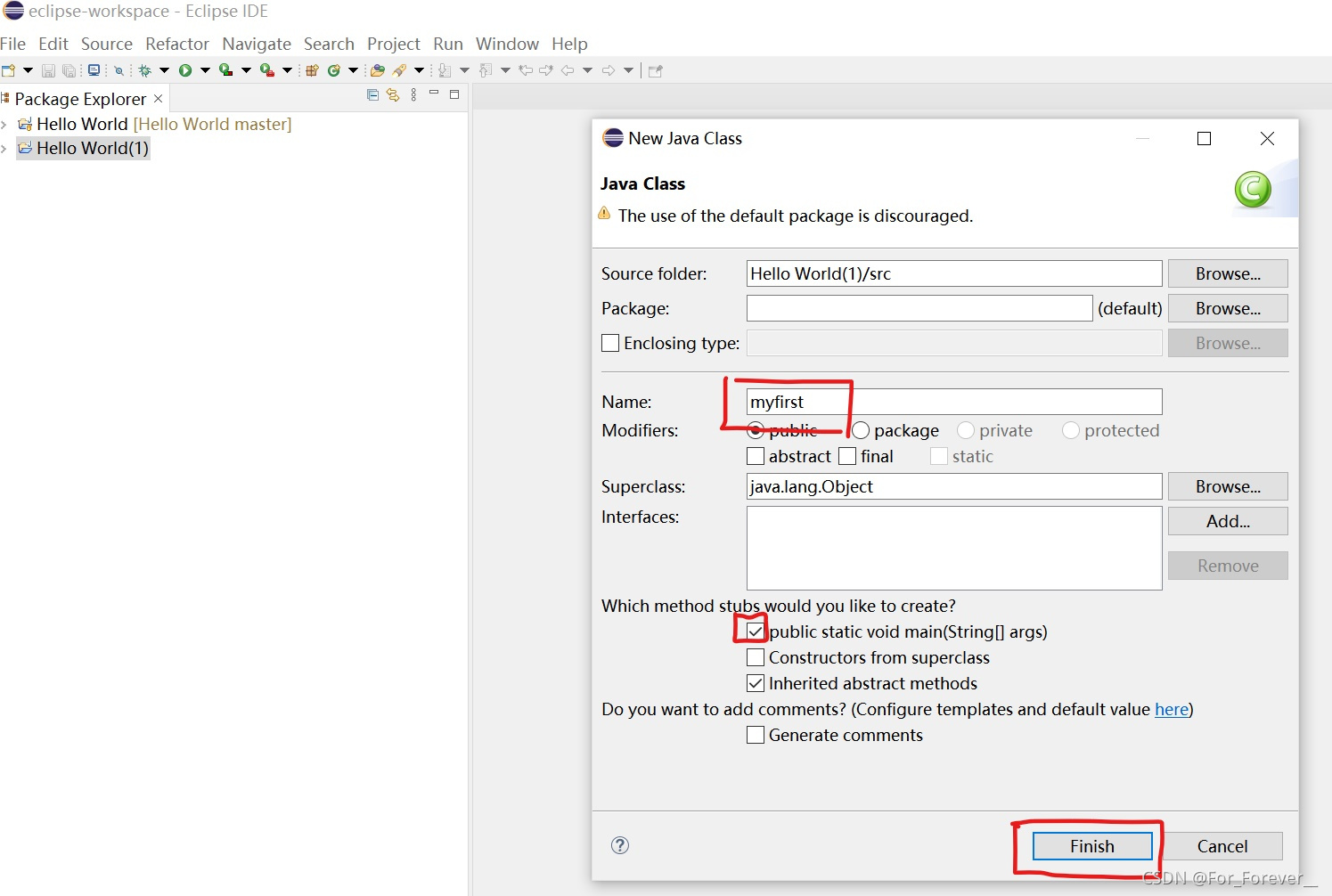Click Browse next to Superclass field
The width and height of the screenshot is (1332, 896).
coord(1228,486)
